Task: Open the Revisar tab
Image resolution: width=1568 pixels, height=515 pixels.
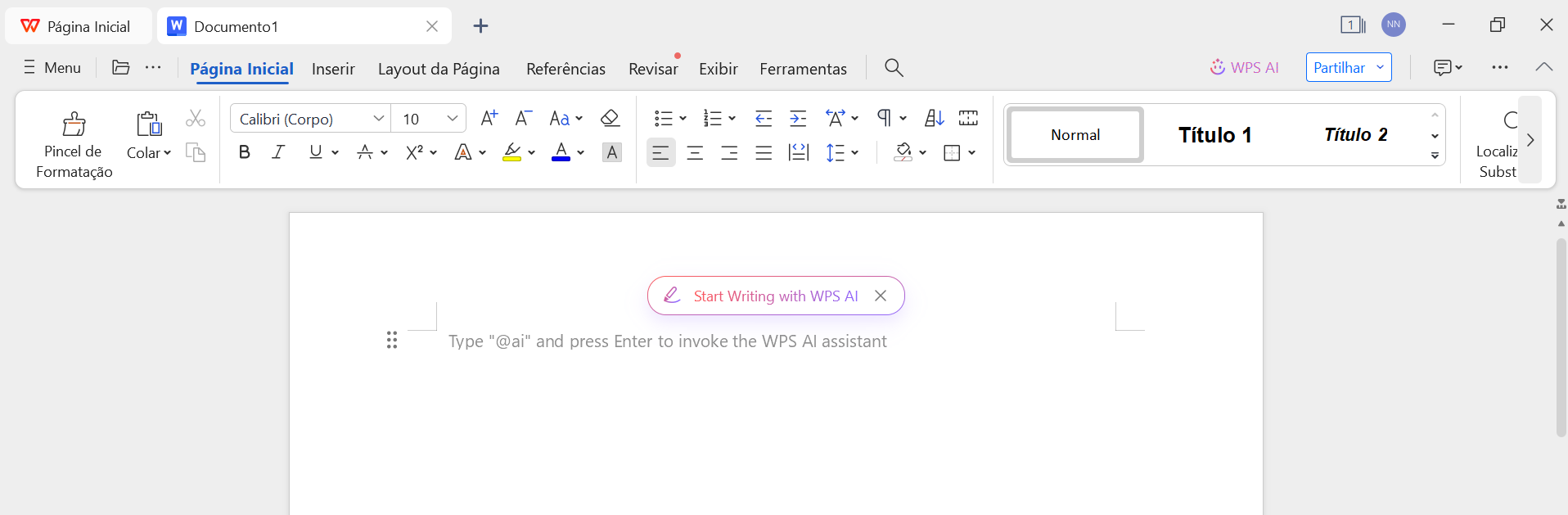Action: coord(653,69)
